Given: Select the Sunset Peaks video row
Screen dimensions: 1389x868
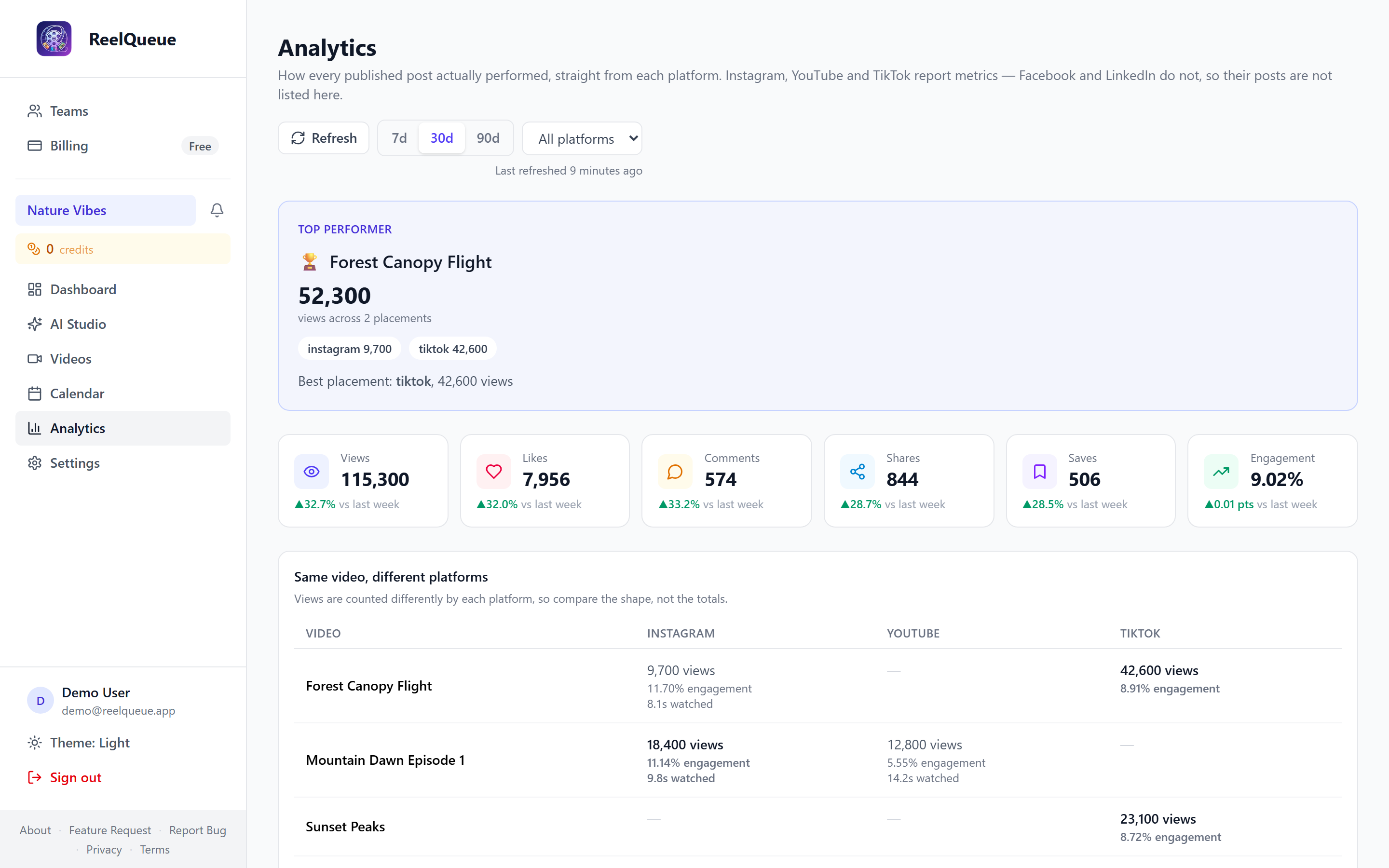Looking at the screenshot, I should [x=817, y=827].
